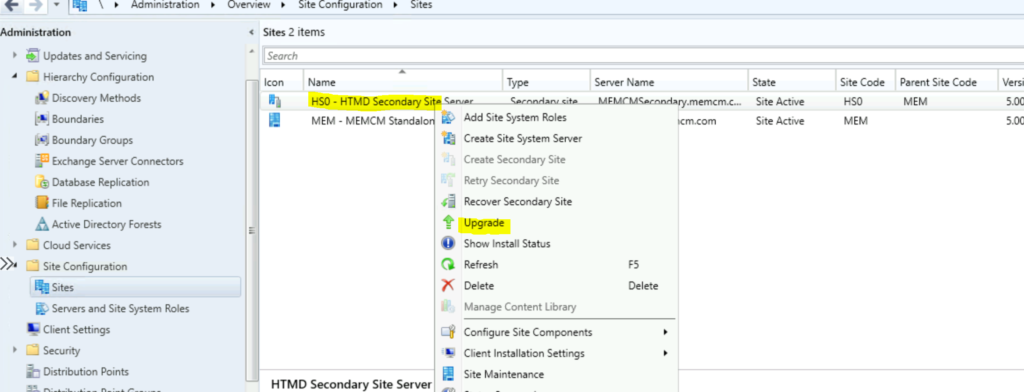Select File Replication icon
Viewport: 1024px width, 392px height.
click(42, 203)
